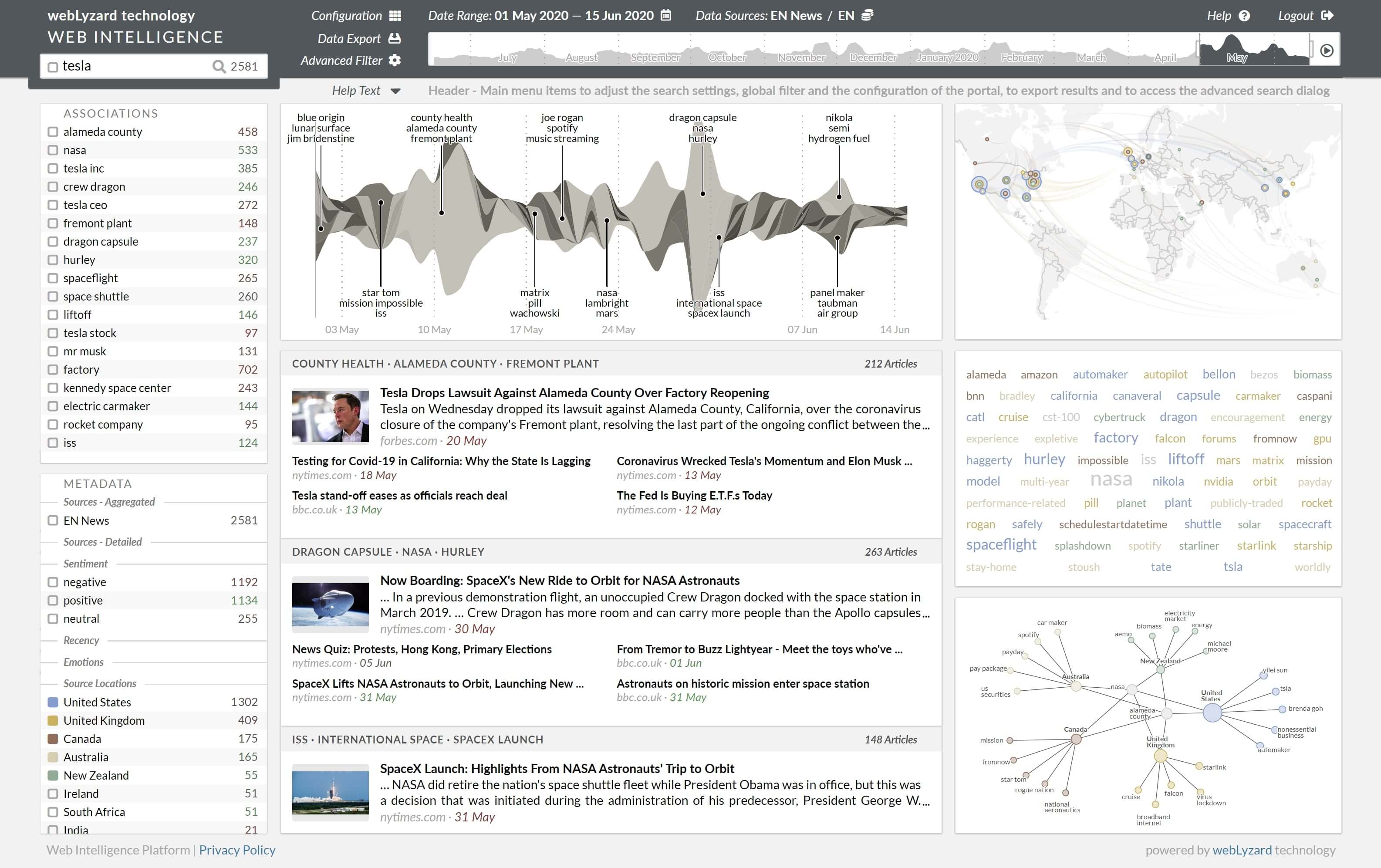Check the fremont plant association

[53, 223]
